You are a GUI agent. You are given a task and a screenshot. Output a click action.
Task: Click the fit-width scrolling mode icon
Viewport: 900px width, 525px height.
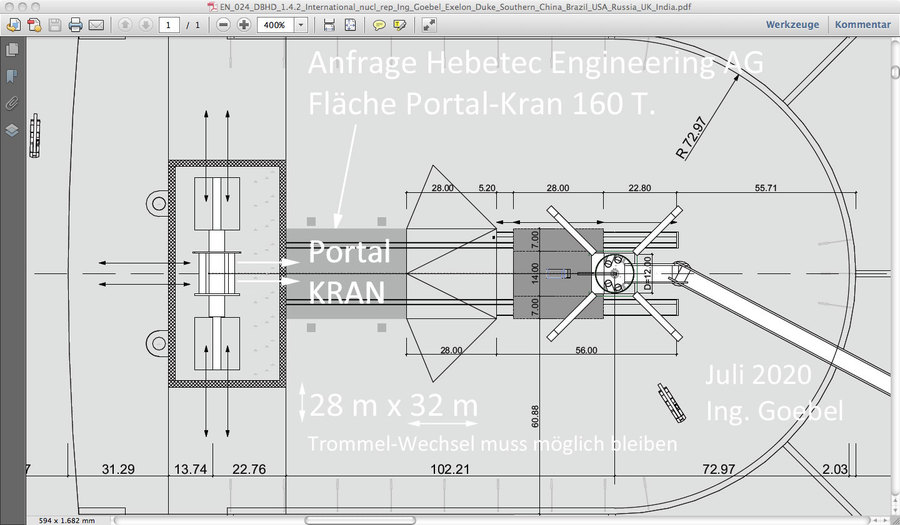click(329, 25)
